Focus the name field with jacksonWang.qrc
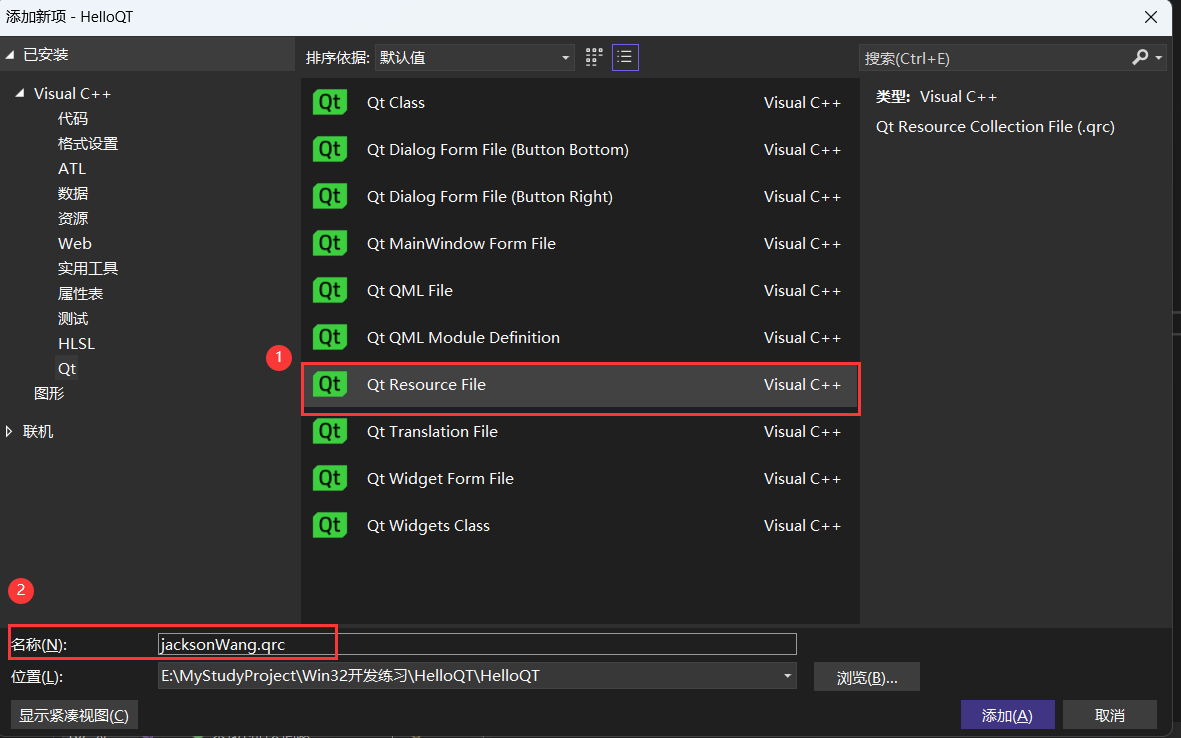This screenshot has width=1181, height=738. click(477, 644)
